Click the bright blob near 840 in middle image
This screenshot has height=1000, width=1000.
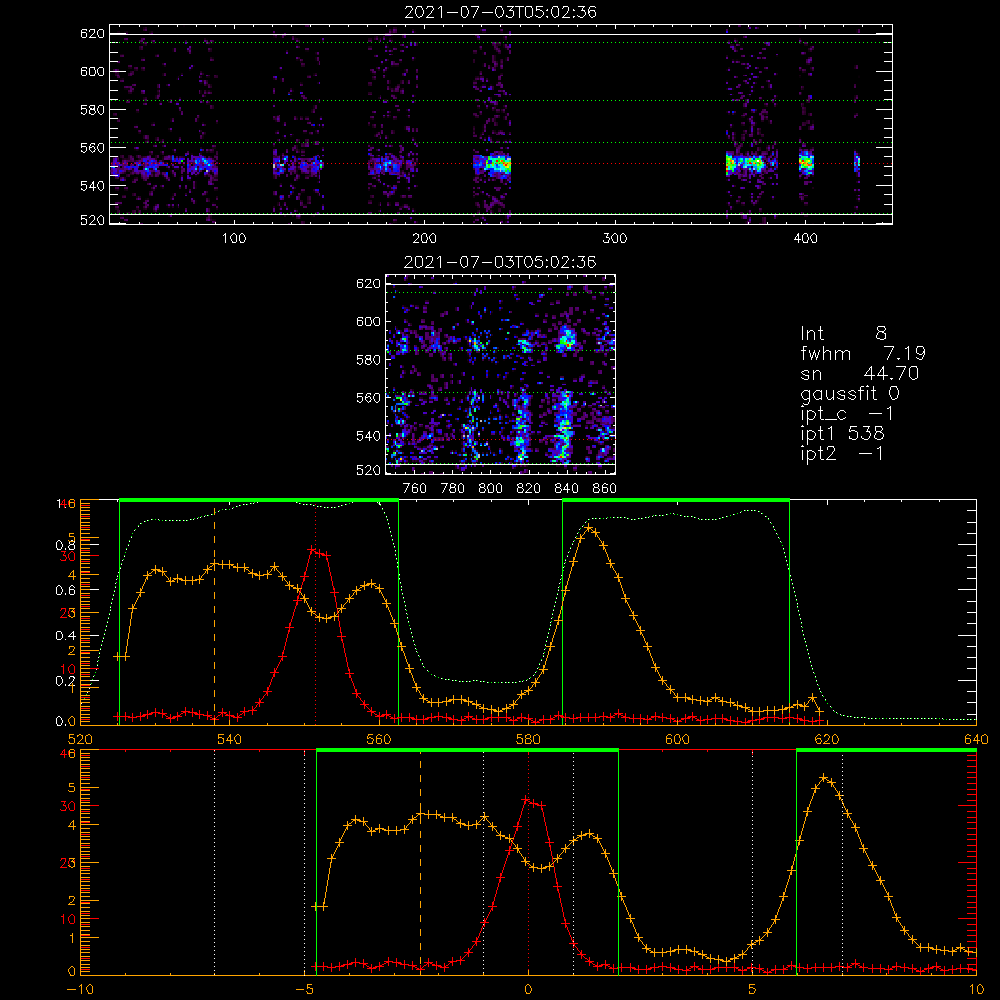(x=566, y=339)
